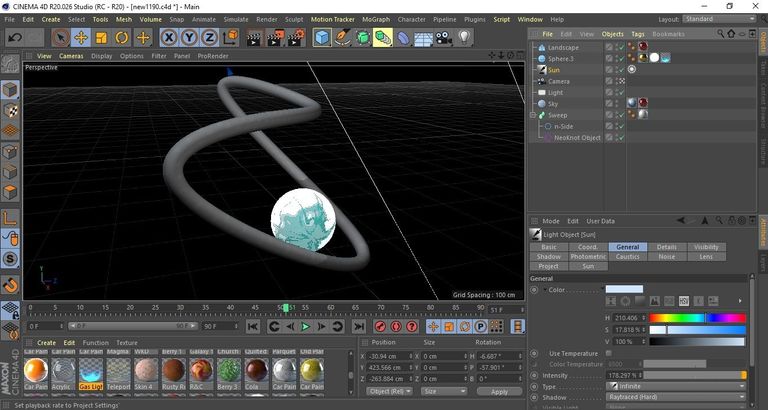Enable Polygons mode

pos(10,192)
